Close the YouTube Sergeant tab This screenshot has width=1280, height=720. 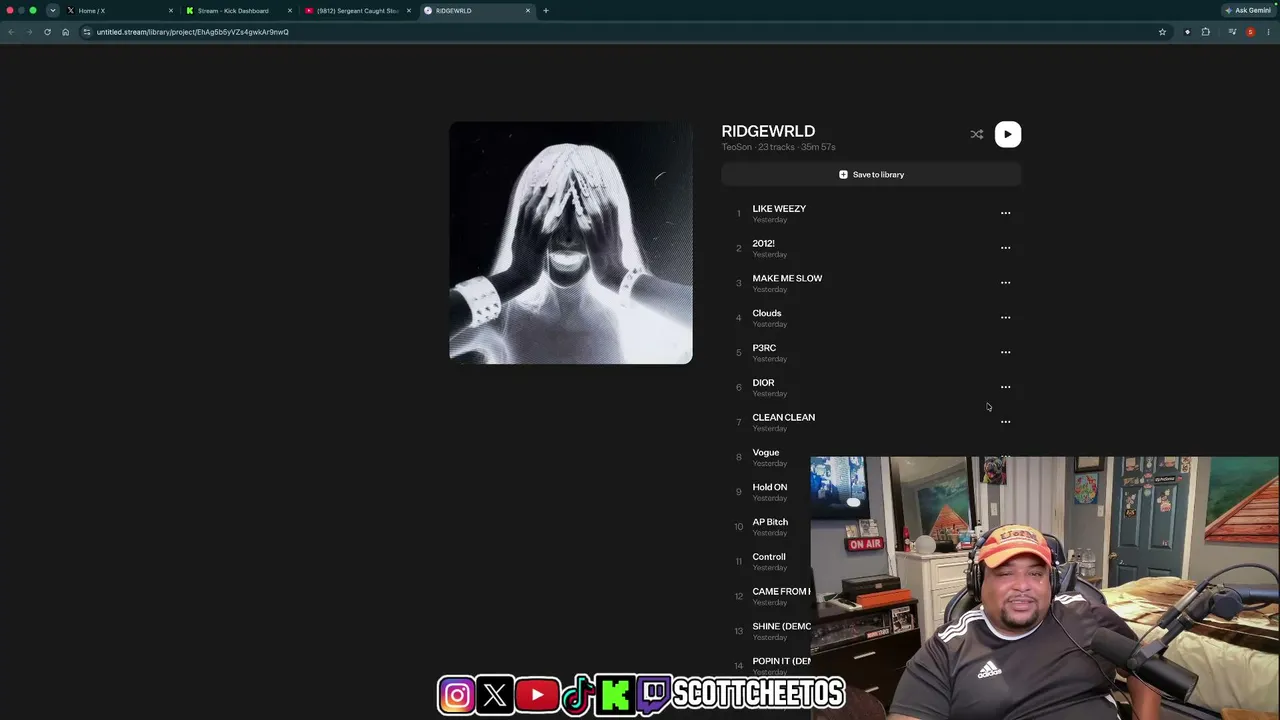coord(409,11)
